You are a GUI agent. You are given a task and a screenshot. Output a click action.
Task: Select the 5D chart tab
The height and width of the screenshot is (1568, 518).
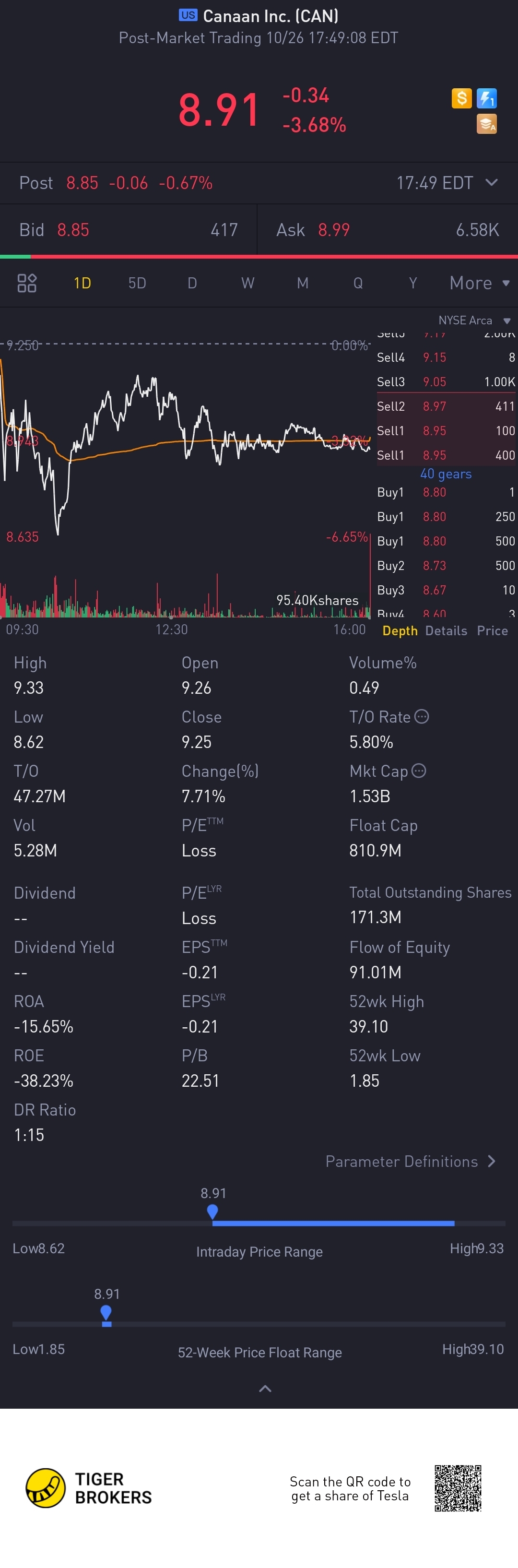coord(137,283)
